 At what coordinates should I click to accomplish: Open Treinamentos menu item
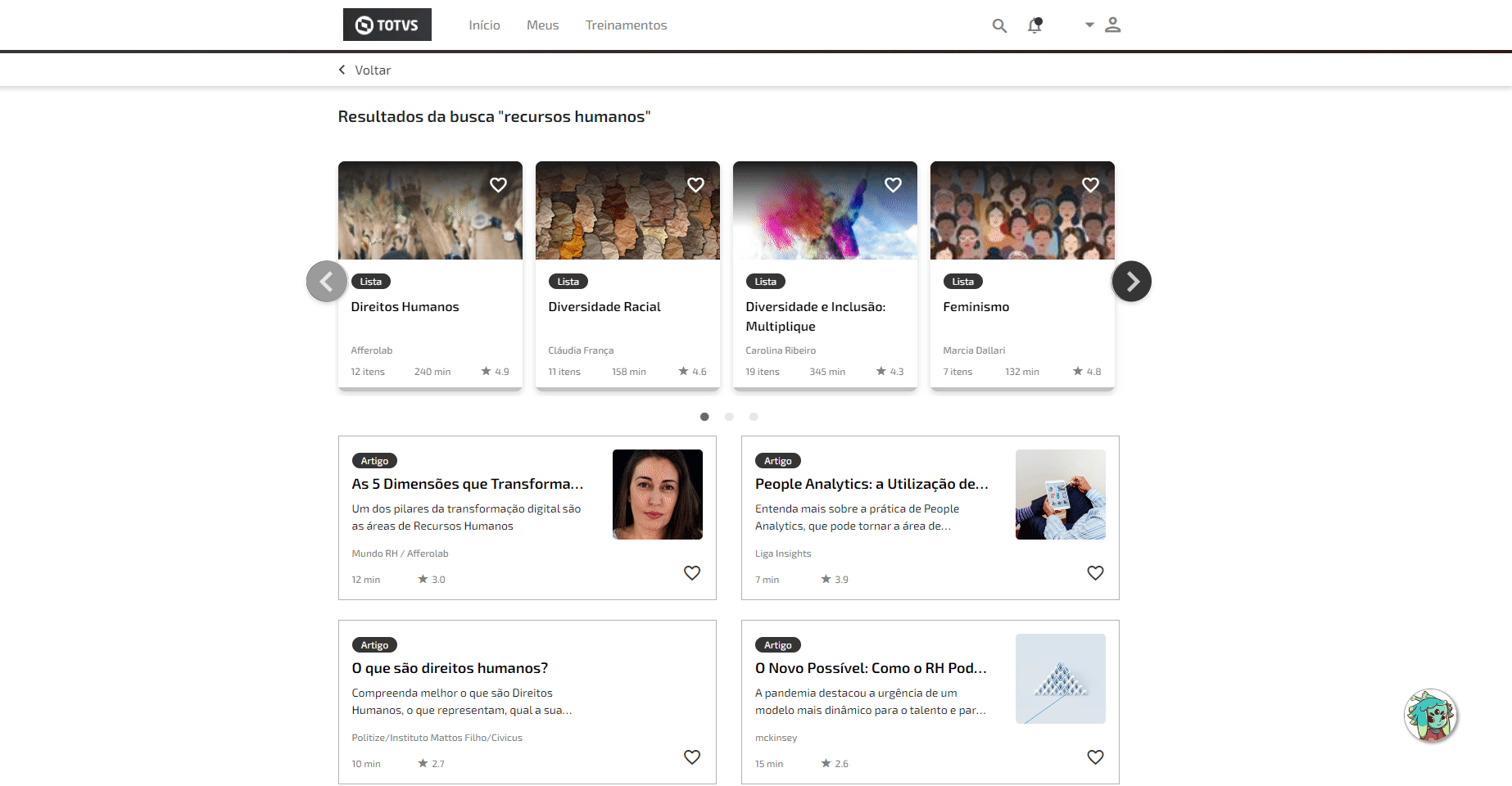[x=626, y=25]
